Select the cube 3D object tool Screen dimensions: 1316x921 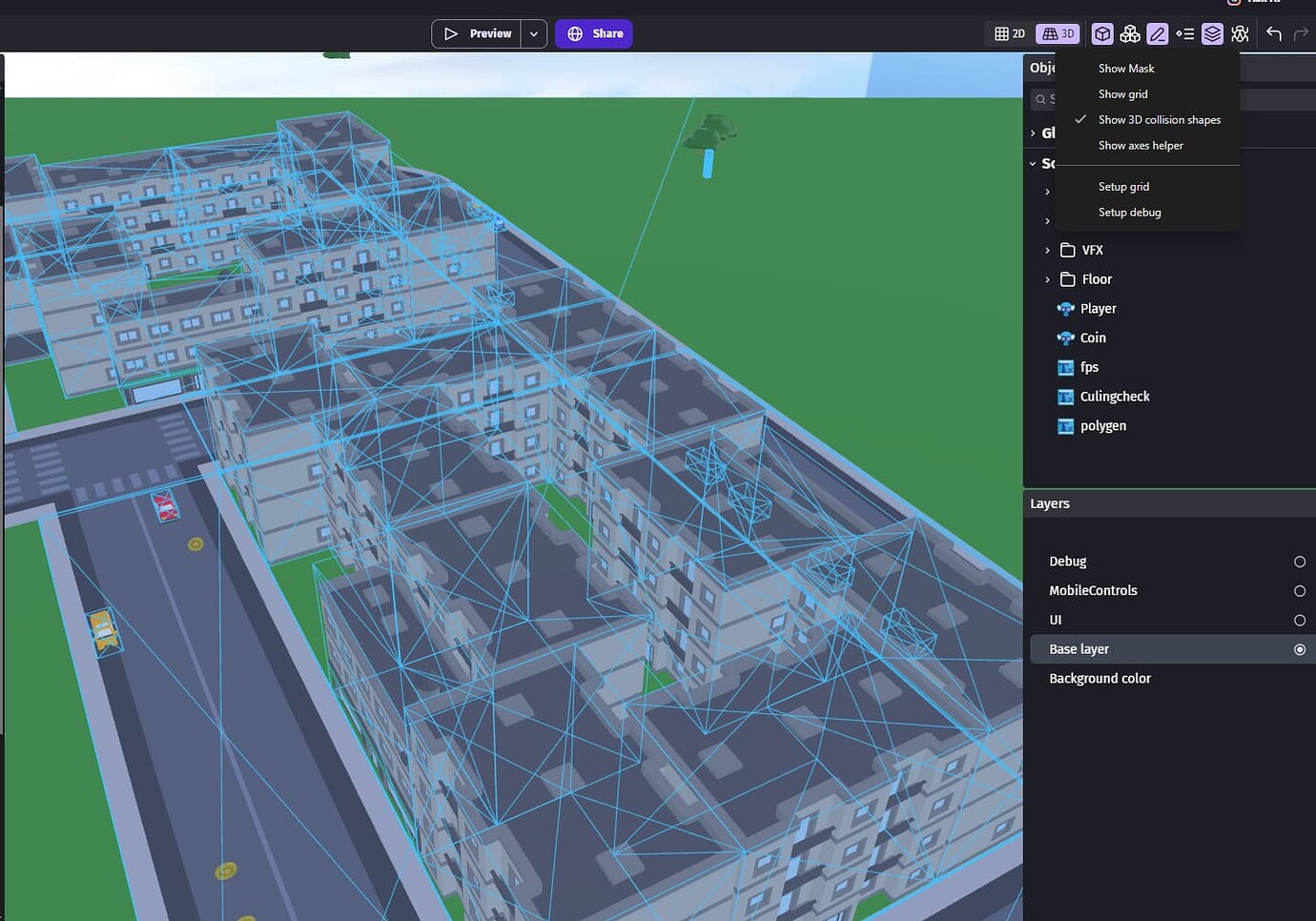(x=1102, y=33)
